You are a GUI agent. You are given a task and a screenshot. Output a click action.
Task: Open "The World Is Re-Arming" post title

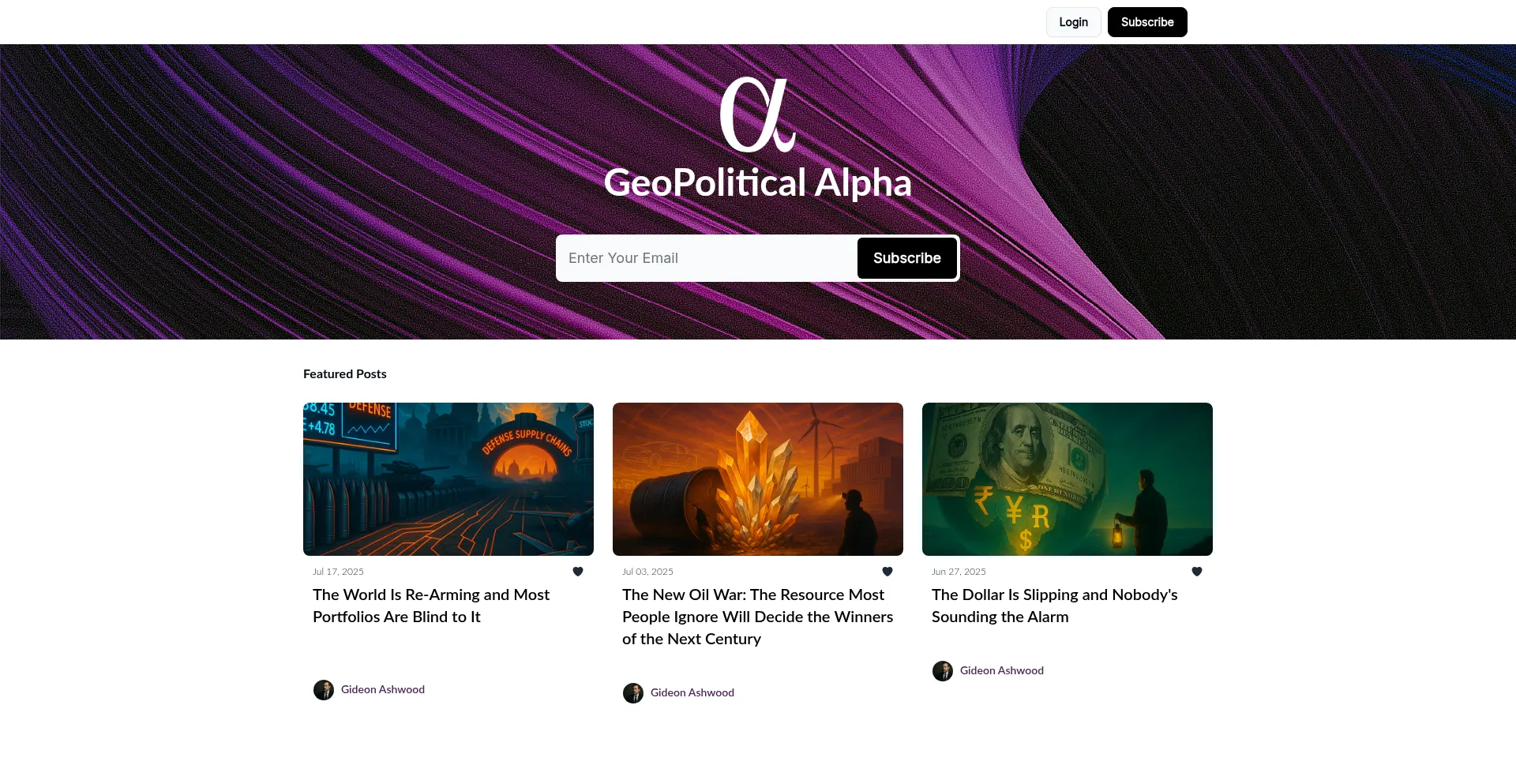tap(431, 606)
